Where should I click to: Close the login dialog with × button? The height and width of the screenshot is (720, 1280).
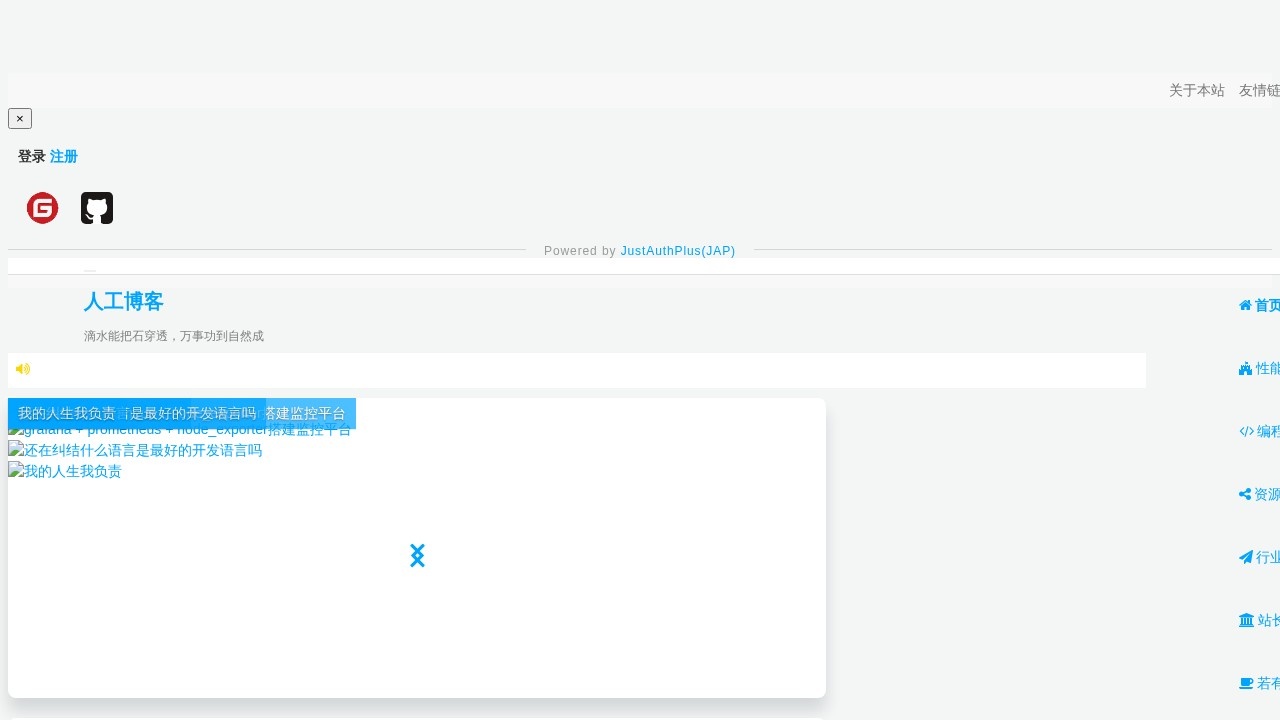[20, 118]
